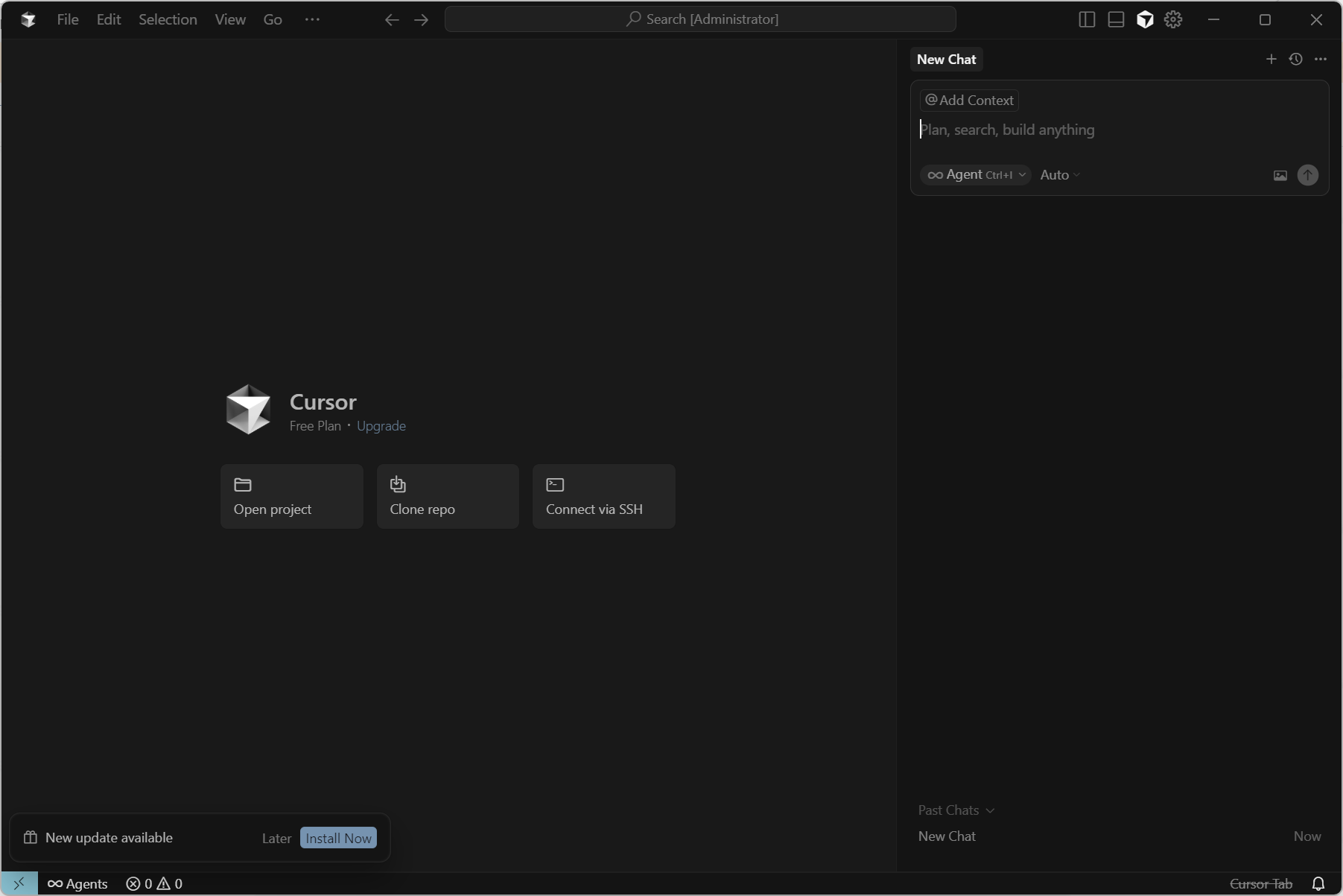The height and width of the screenshot is (896, 1343).
Task: Collapse the Past Chats section
Action: [x=956, y=810]
